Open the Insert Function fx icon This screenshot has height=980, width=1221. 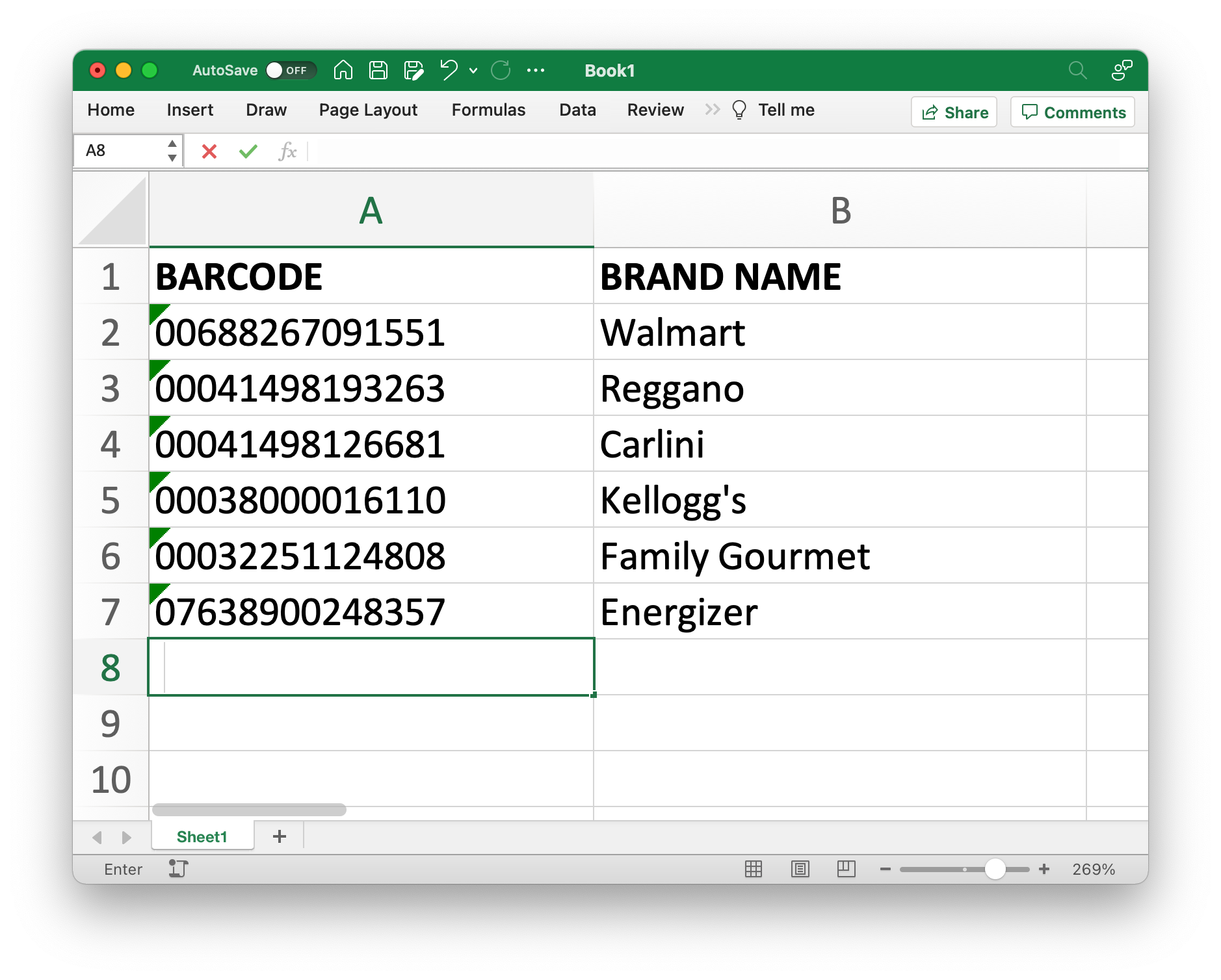pyautogui.click(x=287, y=151)
